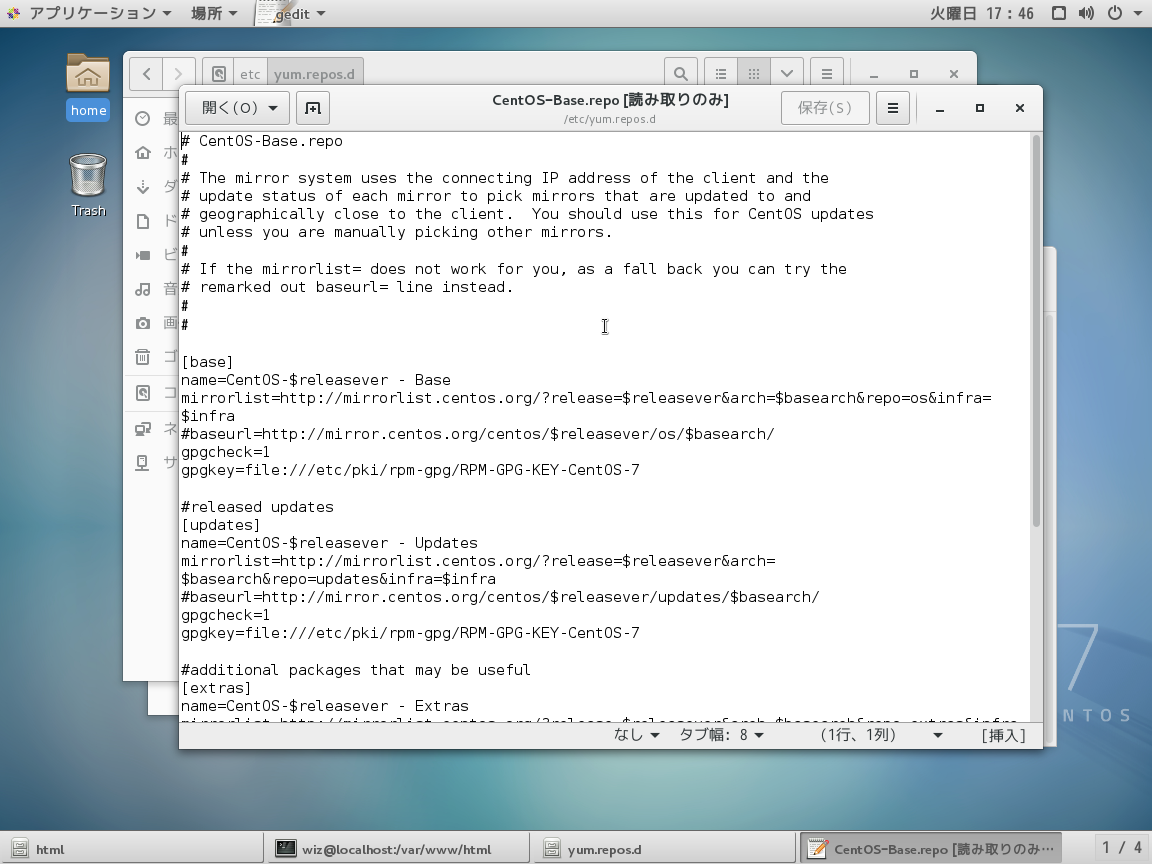Switch to html window in taskbar
The width and height of the screenshot is (1152, 864).
[x=132, y=849]
